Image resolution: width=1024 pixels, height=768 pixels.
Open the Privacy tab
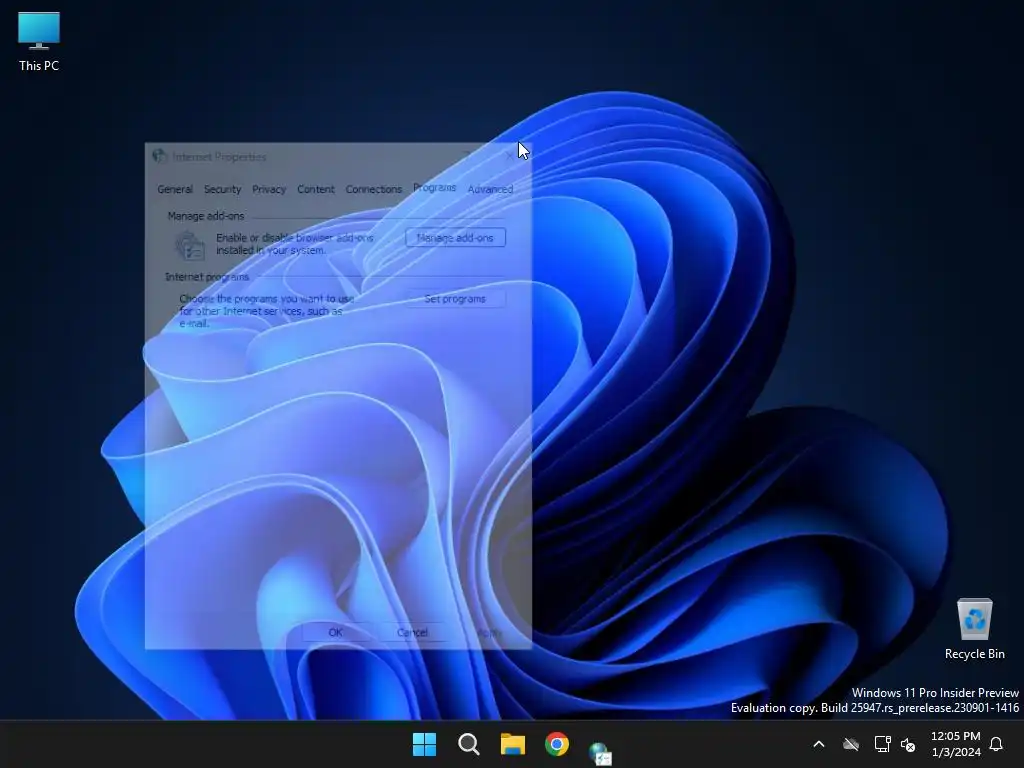pyautogui.click(x=268, y=189)
